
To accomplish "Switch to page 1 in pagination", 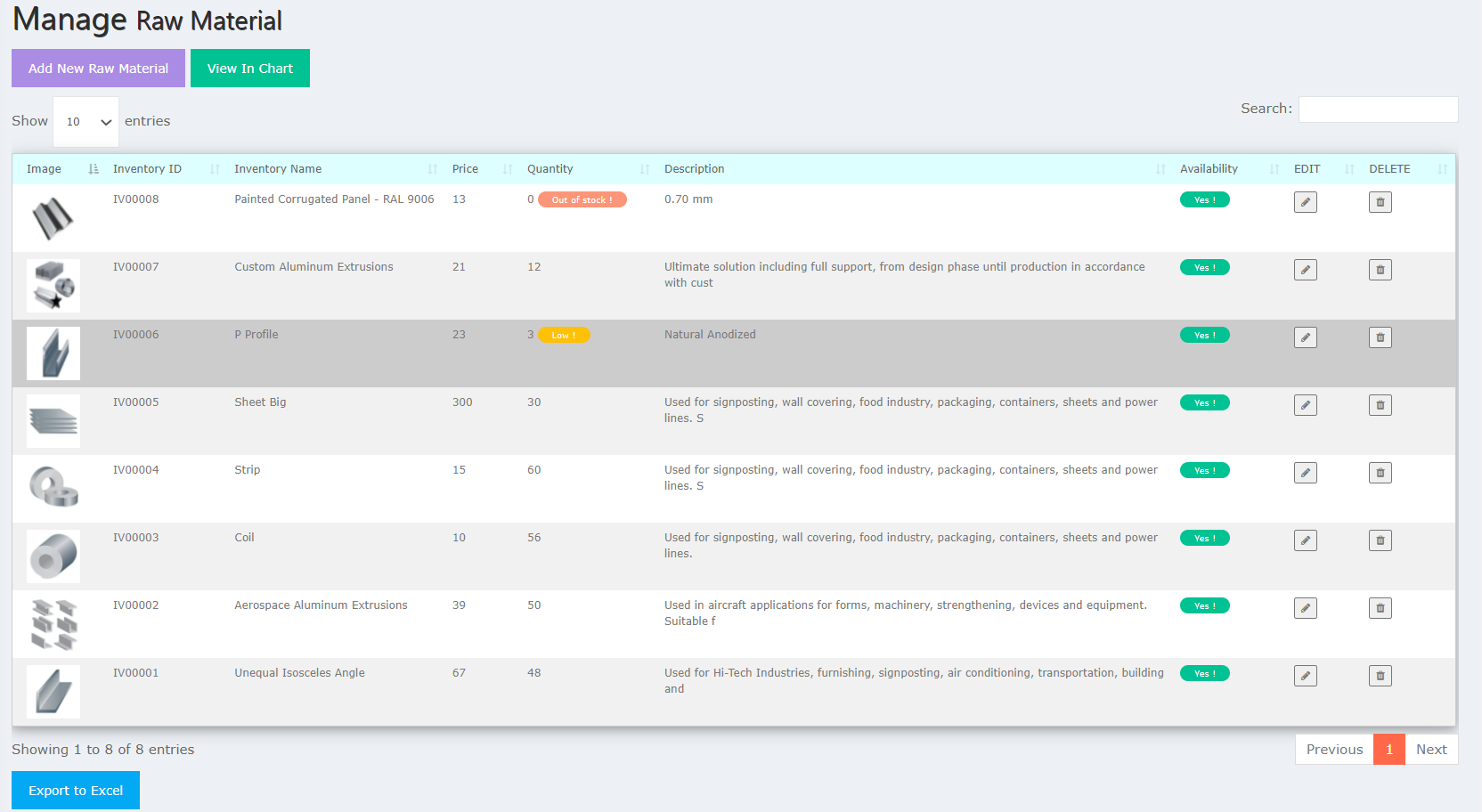I will [1389, 749].
